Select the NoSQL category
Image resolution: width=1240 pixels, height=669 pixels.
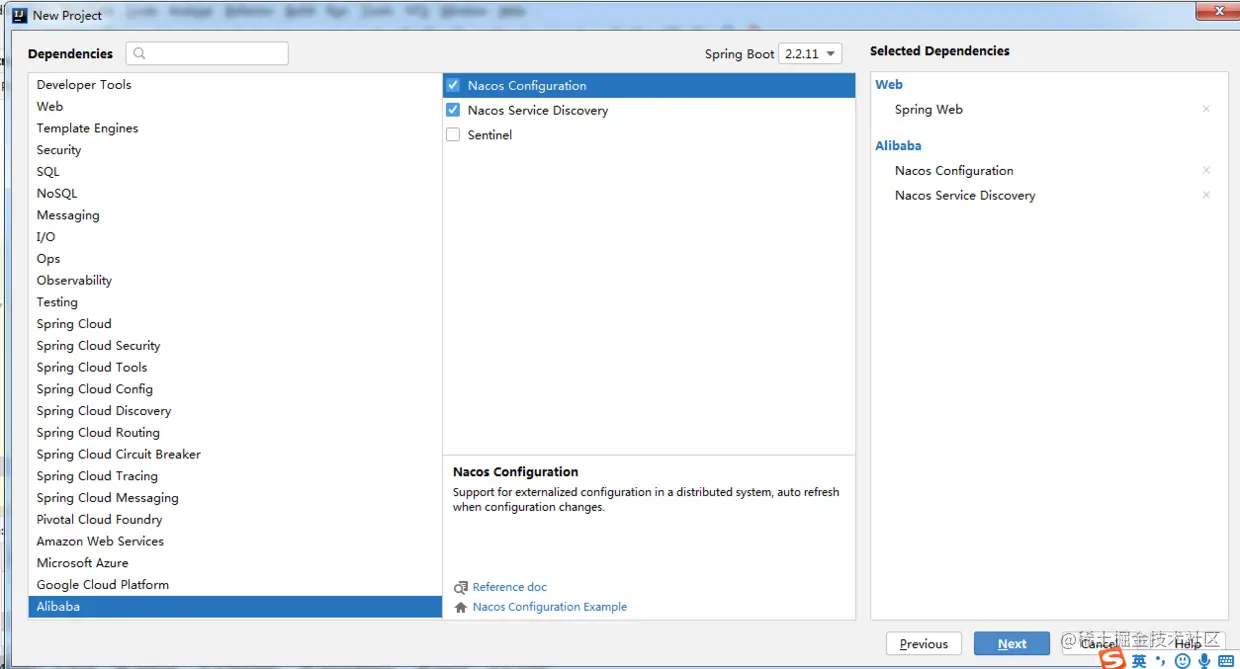tap(235, 193)
